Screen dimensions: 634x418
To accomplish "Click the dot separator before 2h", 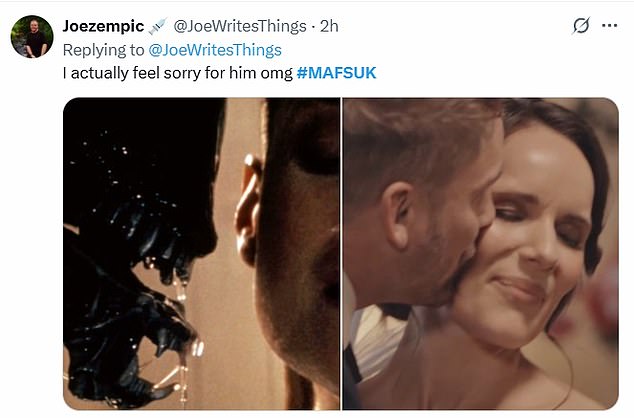I will pyautogui.click(x=314, y=27).
